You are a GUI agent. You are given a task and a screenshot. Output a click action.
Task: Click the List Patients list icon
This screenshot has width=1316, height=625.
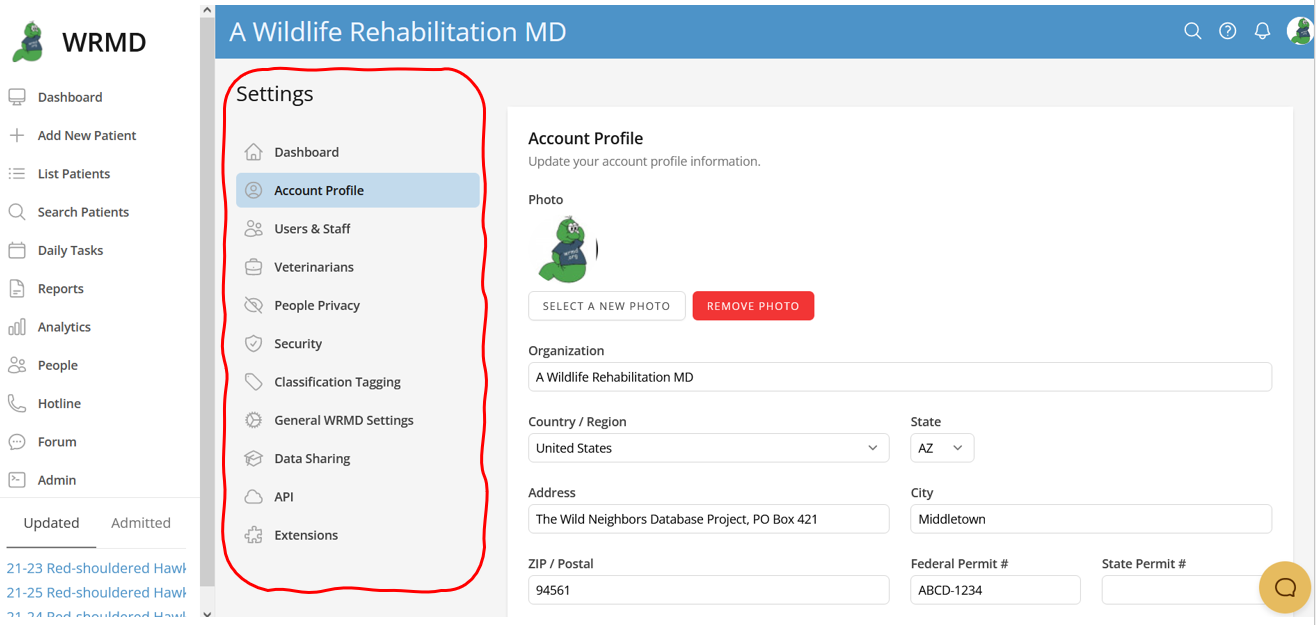coord(17,173)
